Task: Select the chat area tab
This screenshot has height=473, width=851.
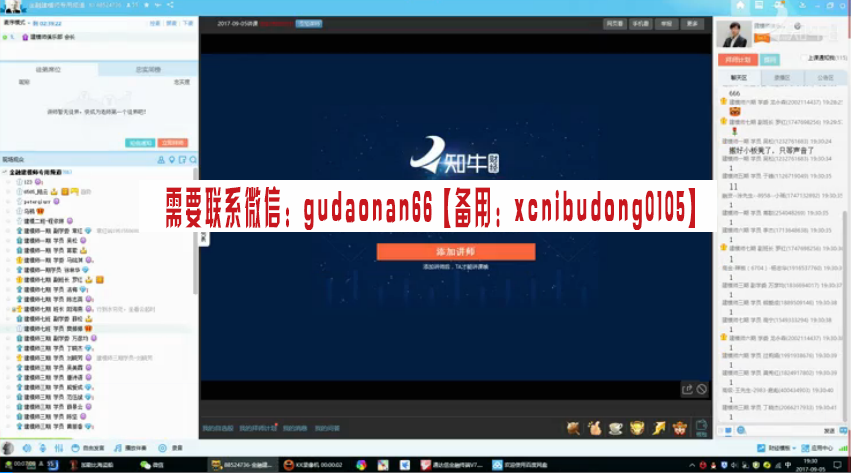Action: [739, 78]
